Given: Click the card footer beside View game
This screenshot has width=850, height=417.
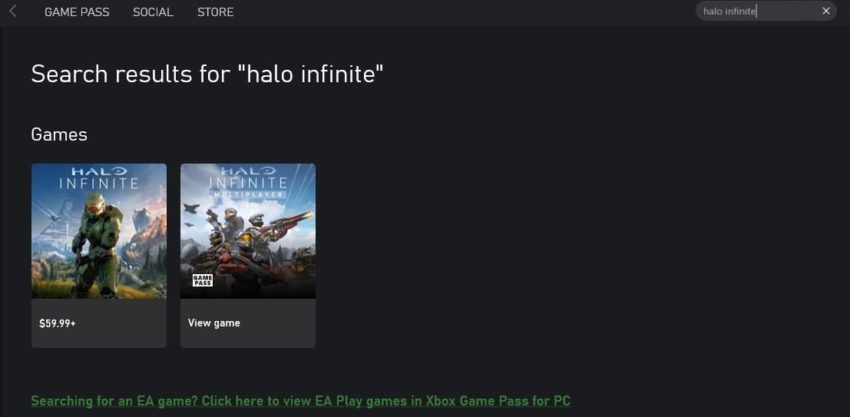Looking at the screenshot, I should coord(278,323).
